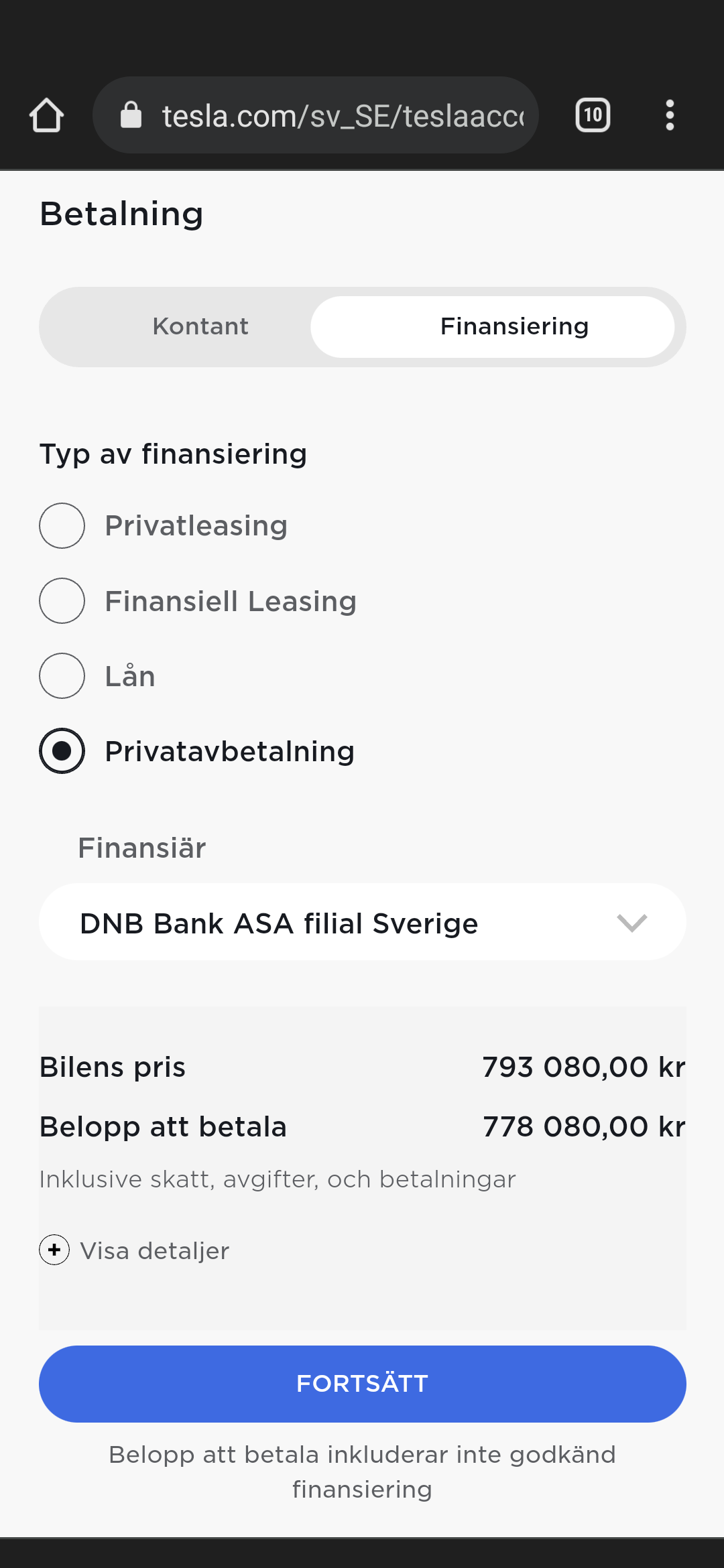The width and height of the screenshot is (724, 1568).
Task: Select the Finansiell Leasing radio button
Action: (x=62, y=600)
